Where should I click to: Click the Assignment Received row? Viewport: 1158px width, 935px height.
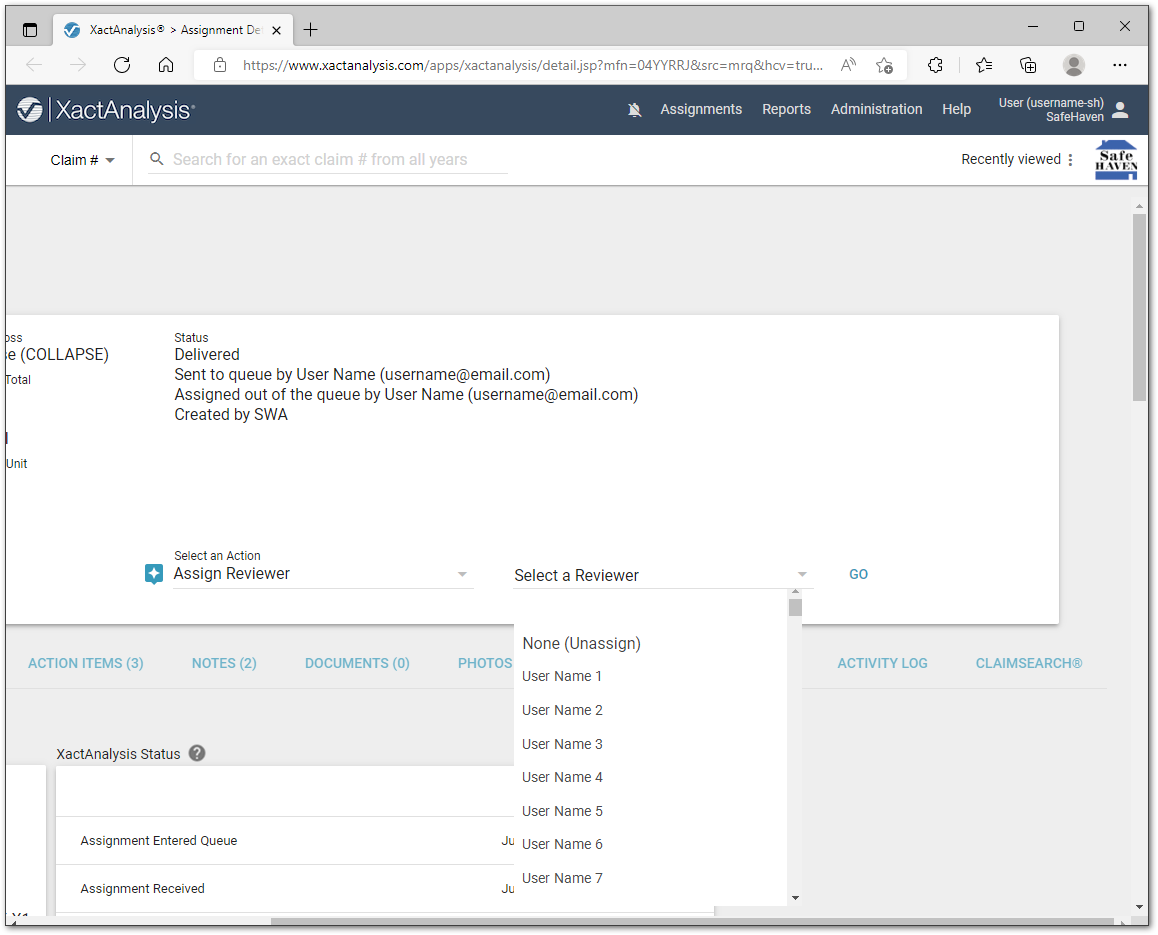click(285, 888)
